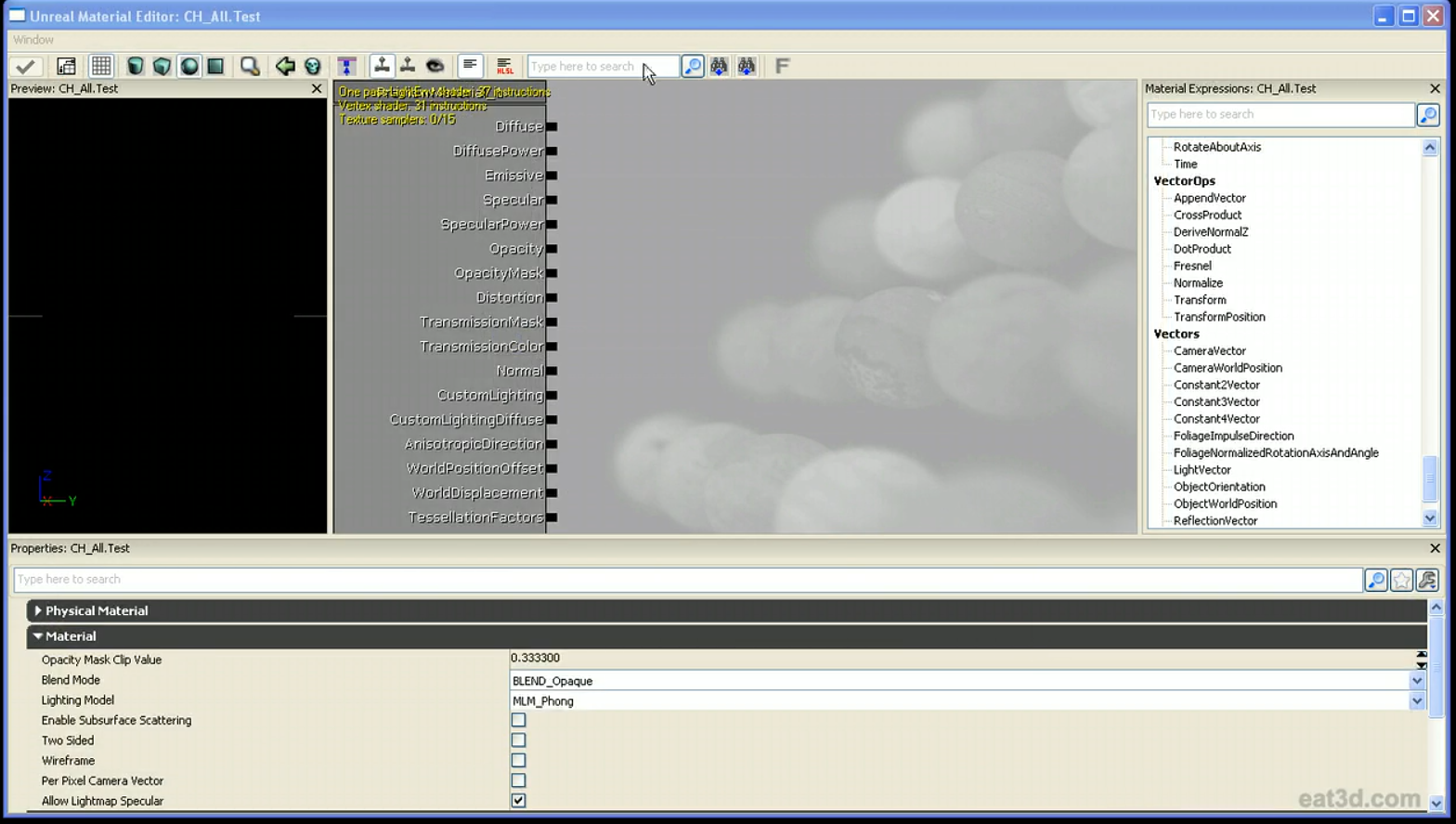Toggle the eye icon in toolbar
This screenshot has width=1456, height=824.
[x=435, y=66]
